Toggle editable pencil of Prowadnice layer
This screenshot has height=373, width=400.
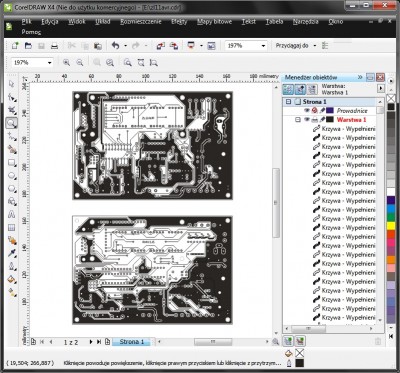click(322, 111)
